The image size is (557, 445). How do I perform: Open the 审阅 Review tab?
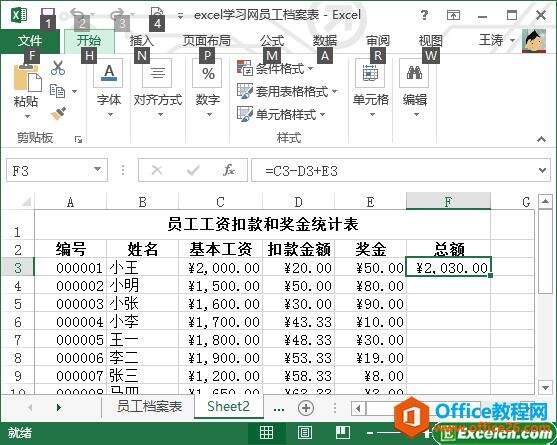(378, 40)
